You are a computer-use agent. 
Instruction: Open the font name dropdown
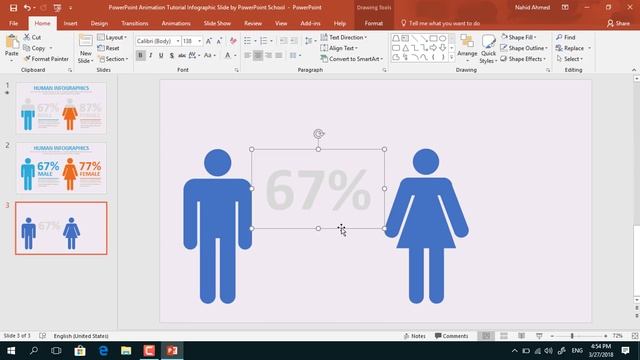point(178,41)
